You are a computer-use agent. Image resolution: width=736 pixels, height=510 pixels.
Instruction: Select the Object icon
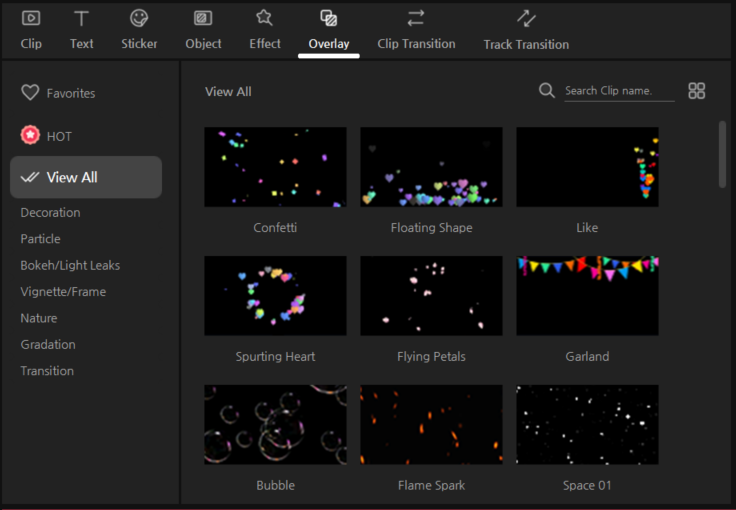[x=203, y=18]
